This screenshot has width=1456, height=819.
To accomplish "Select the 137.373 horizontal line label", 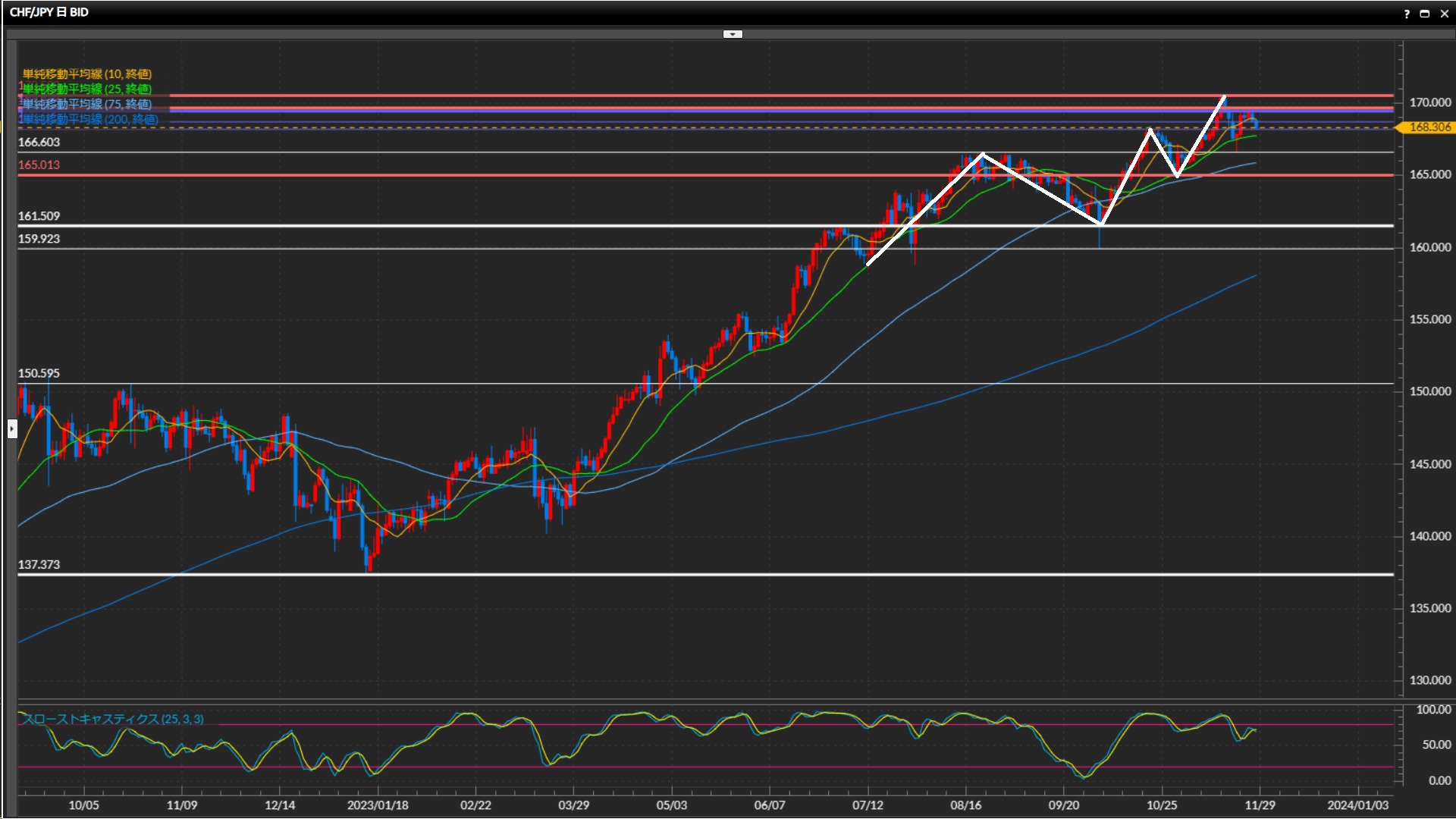I will (x=39, y=565).
